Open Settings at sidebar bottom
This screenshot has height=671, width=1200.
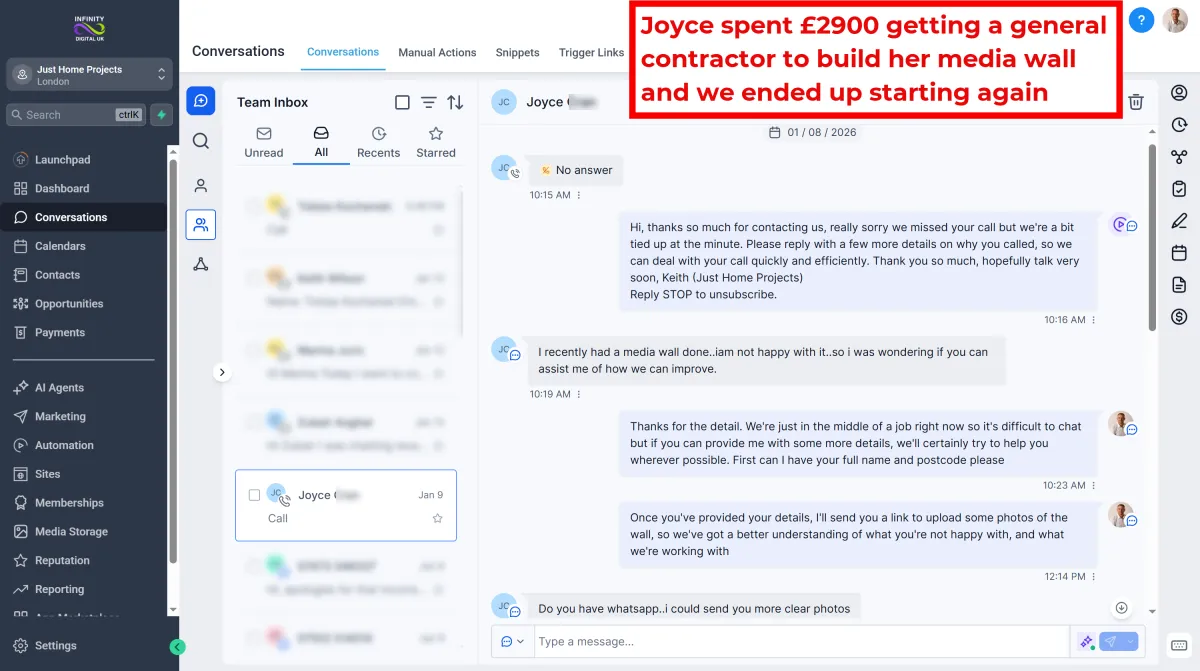click(x=56, y=646)
